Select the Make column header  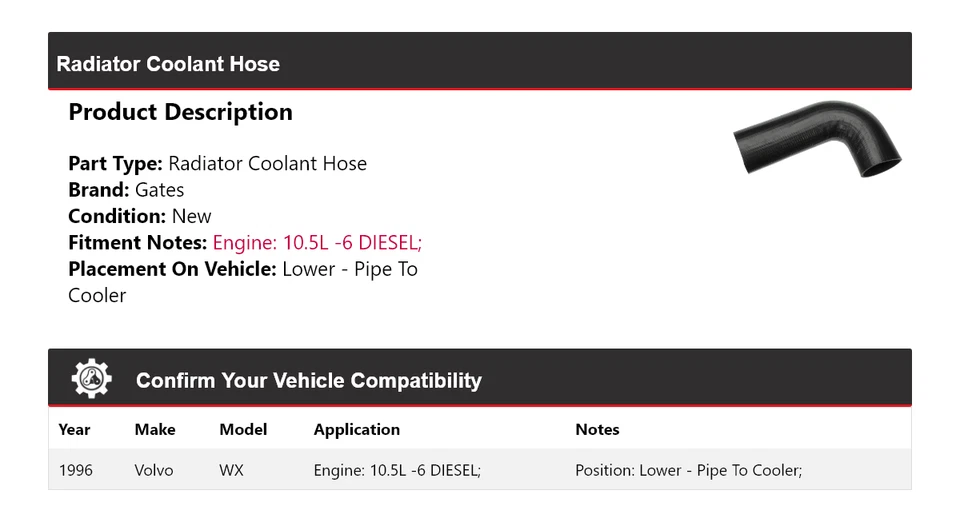(x=155, y=430)
